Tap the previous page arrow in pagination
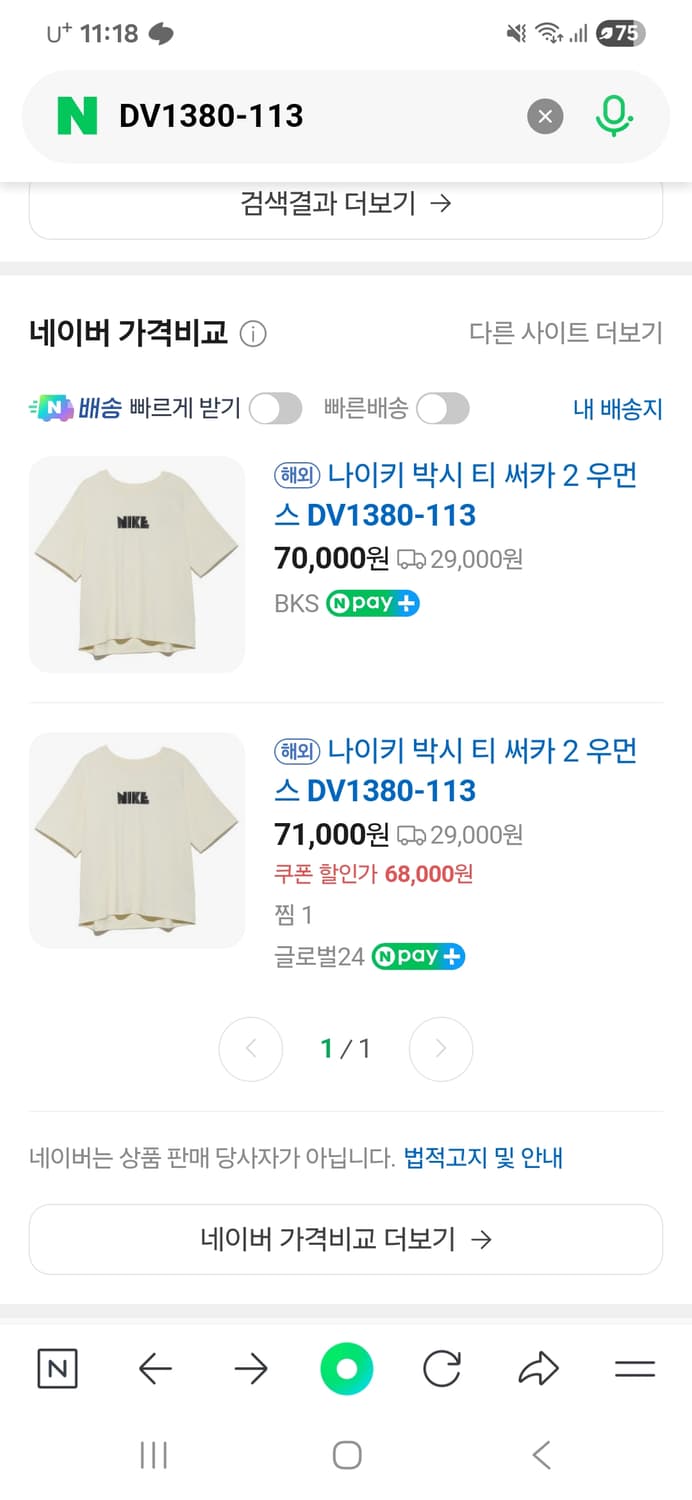The width and height of the screenshot is (692, 1500). click(251, 1048)
